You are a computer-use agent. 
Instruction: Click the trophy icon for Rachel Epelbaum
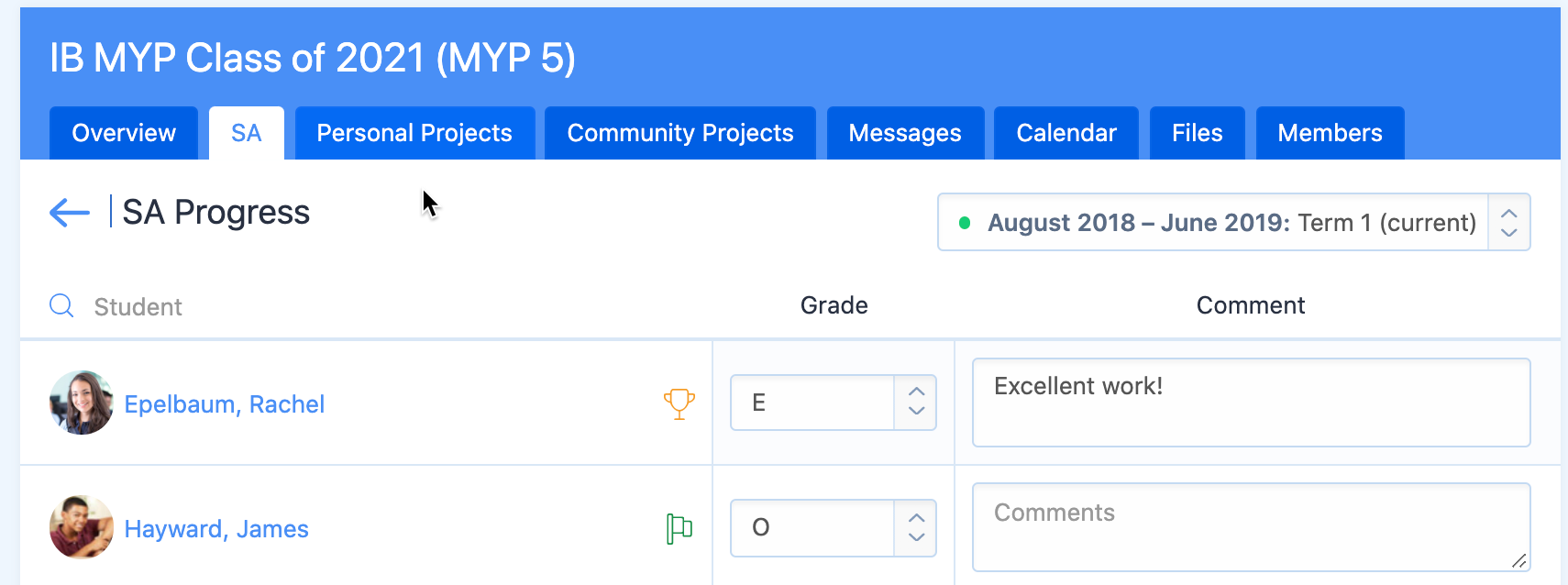(x=679, y=403)
